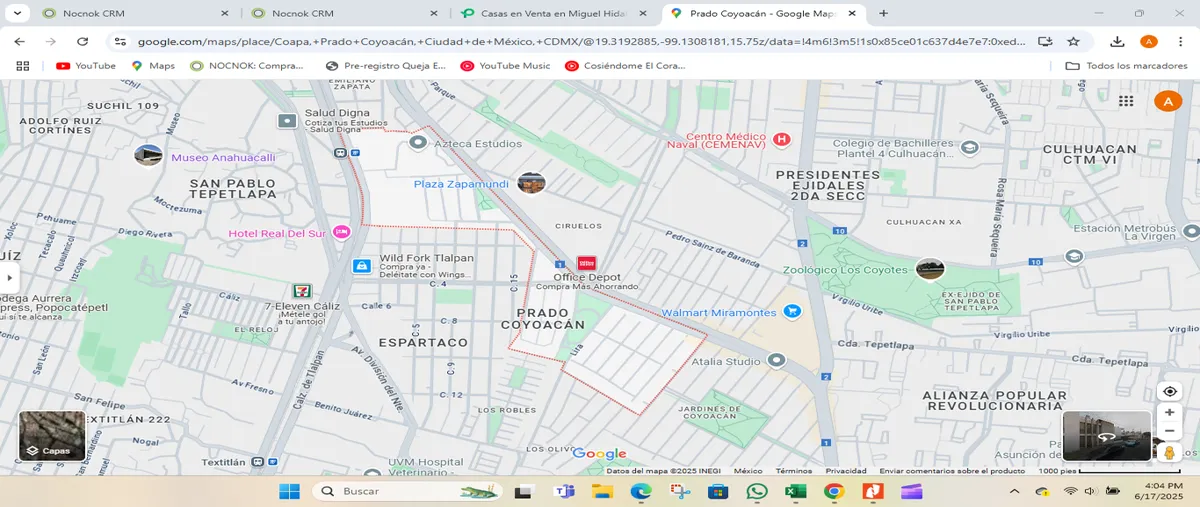Select the Azteca Estudios map pin
The height and width of the screenshot is (507, 1200).
pyautogui.click(x=418, y=144)
